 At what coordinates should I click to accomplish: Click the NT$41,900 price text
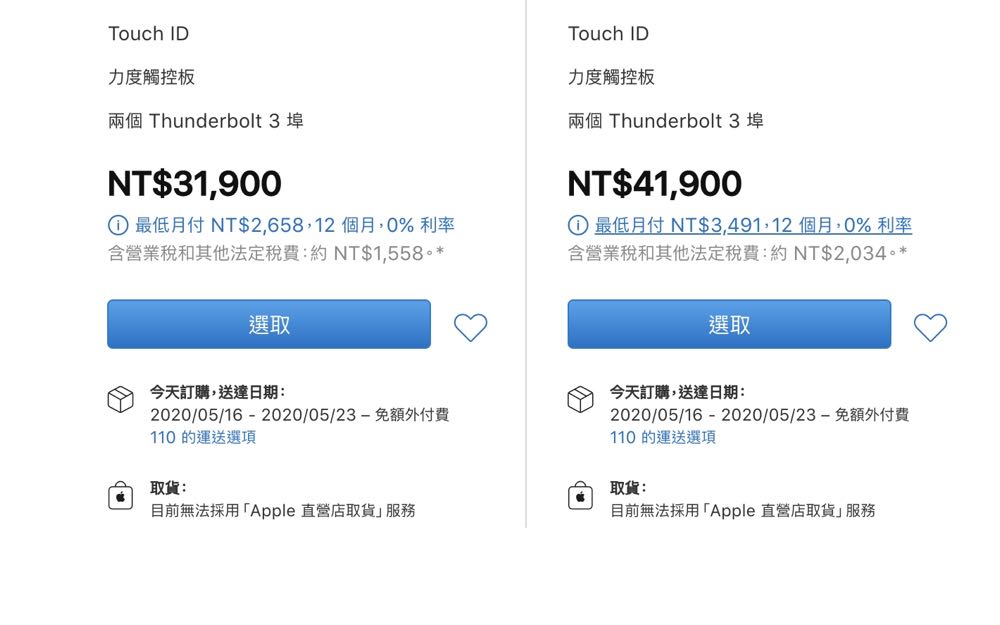654,183
